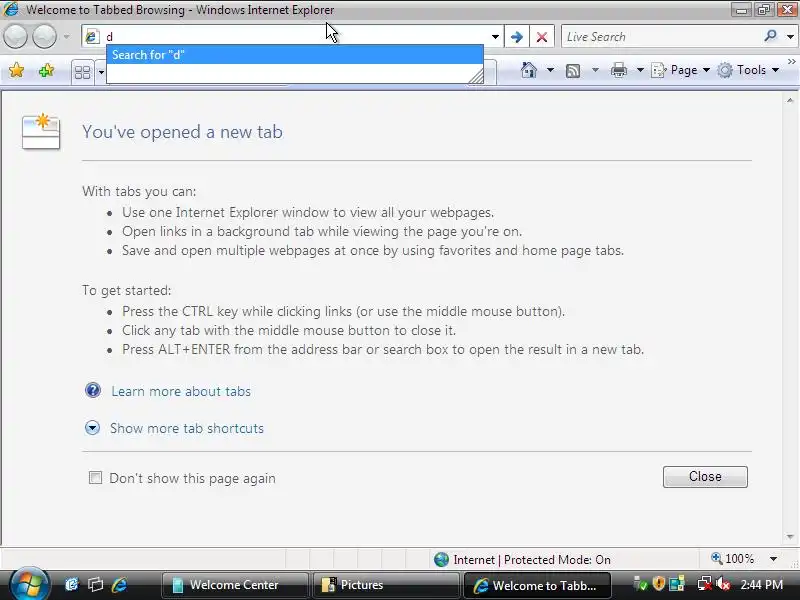This screenshot has width=800, height=600.
Task: Click in the Live Search box
Action: pyautogui.click(x=661, y=37)
